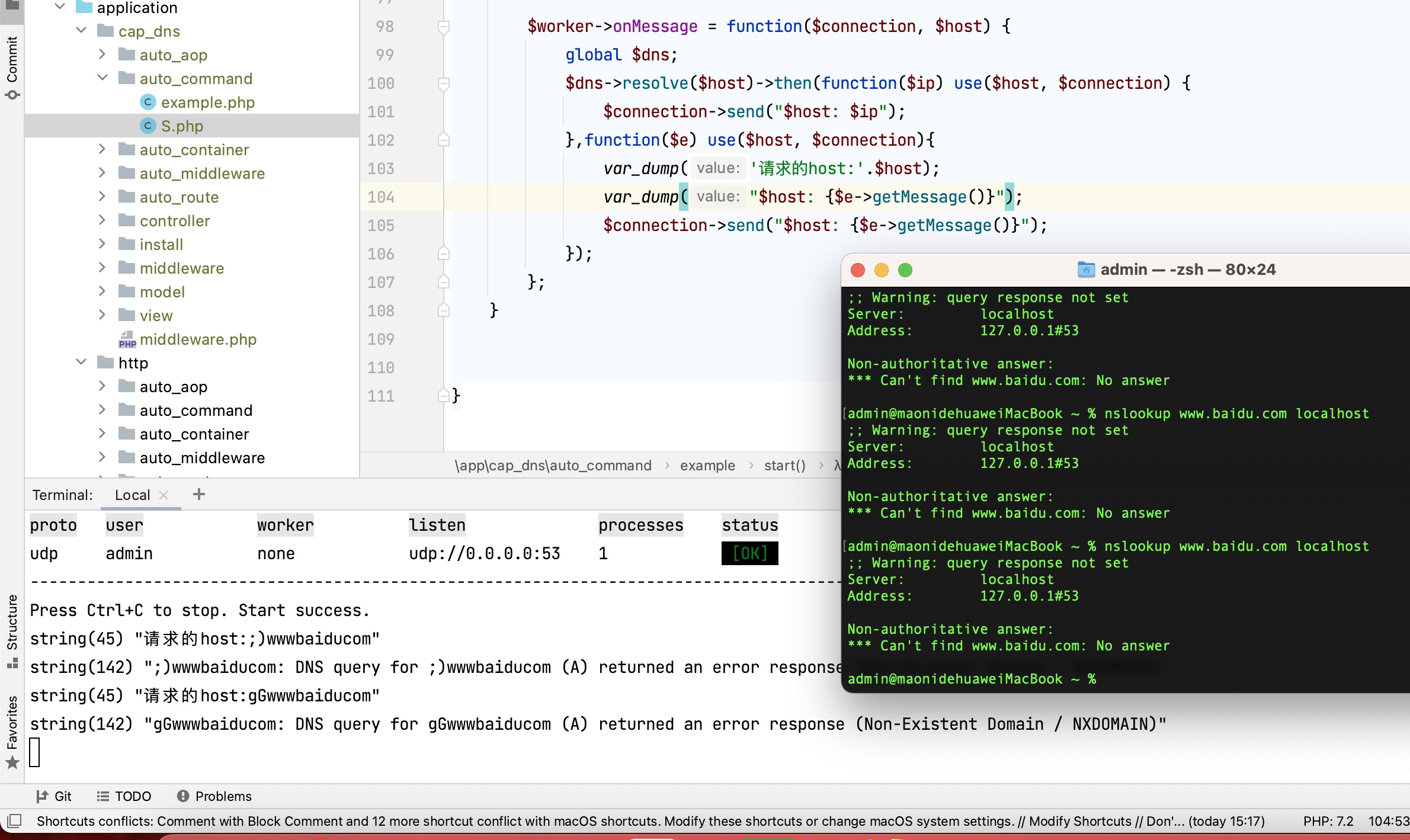Collapse the cap_dns folder
This screenshot has height=840, width=1410.
coord(81,31)
